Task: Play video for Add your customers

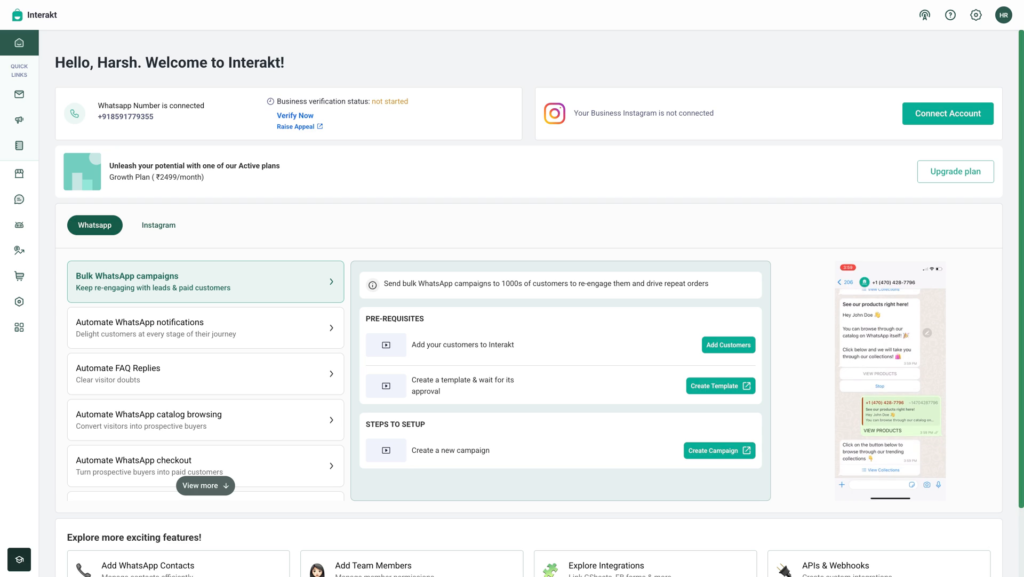Action: (386, 345)
